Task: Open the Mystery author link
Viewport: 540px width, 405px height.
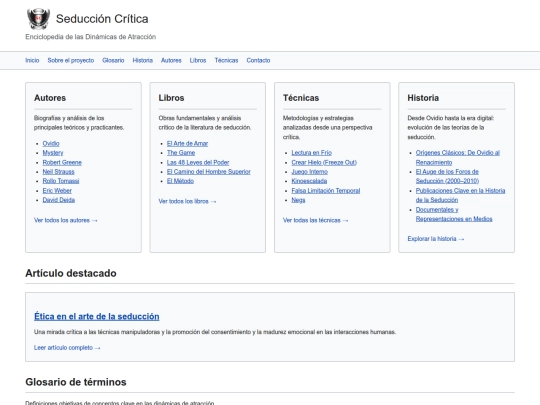Action: [53, 153]
